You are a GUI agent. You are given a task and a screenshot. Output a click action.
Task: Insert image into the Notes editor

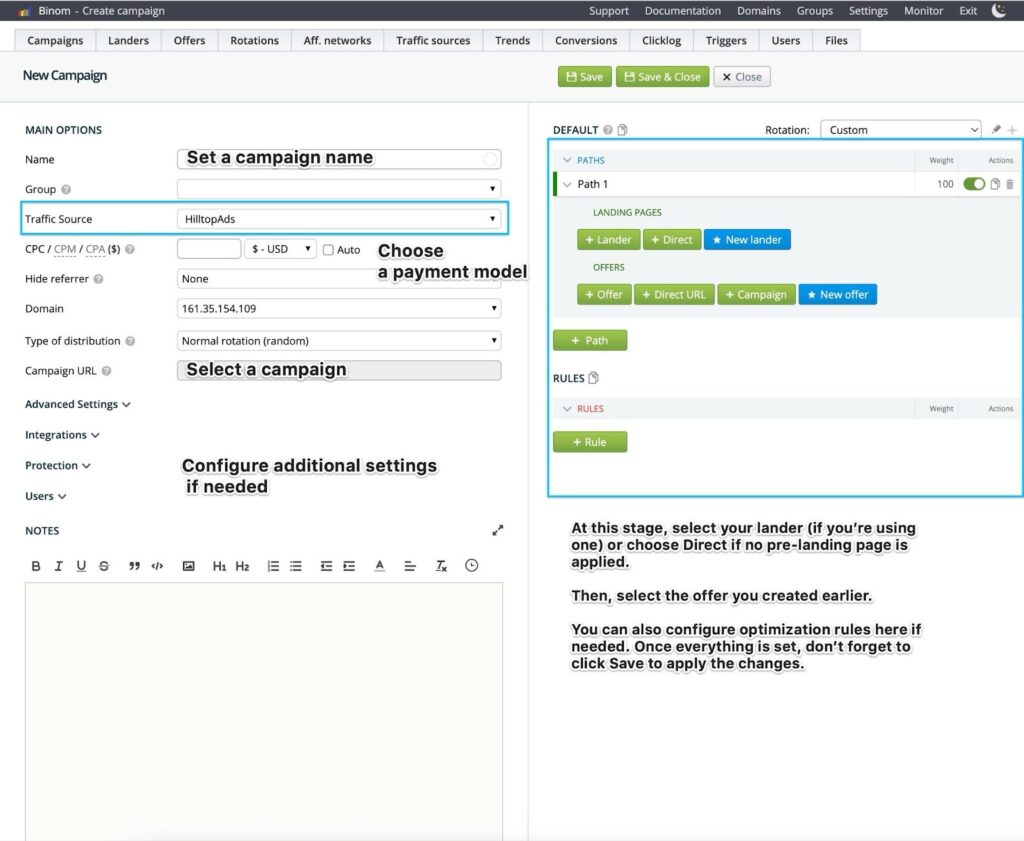[x=188, y=566]
